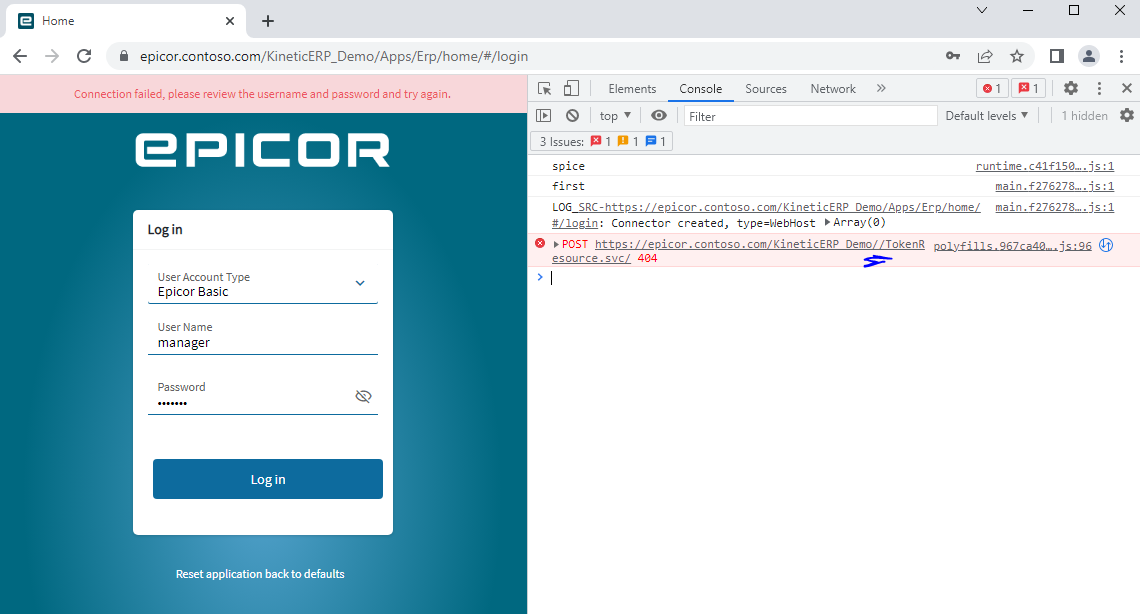Open the top JavaScript context dropdown
The width and height of the screenshot is (1140, 614).
(x=615, y=116)
